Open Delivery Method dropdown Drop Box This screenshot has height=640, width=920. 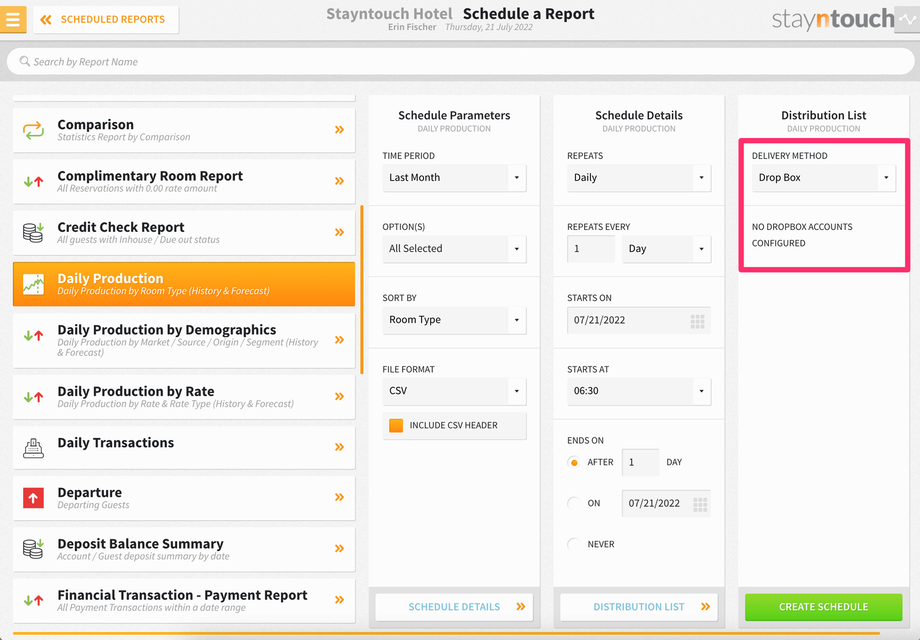tap(824, 178)
